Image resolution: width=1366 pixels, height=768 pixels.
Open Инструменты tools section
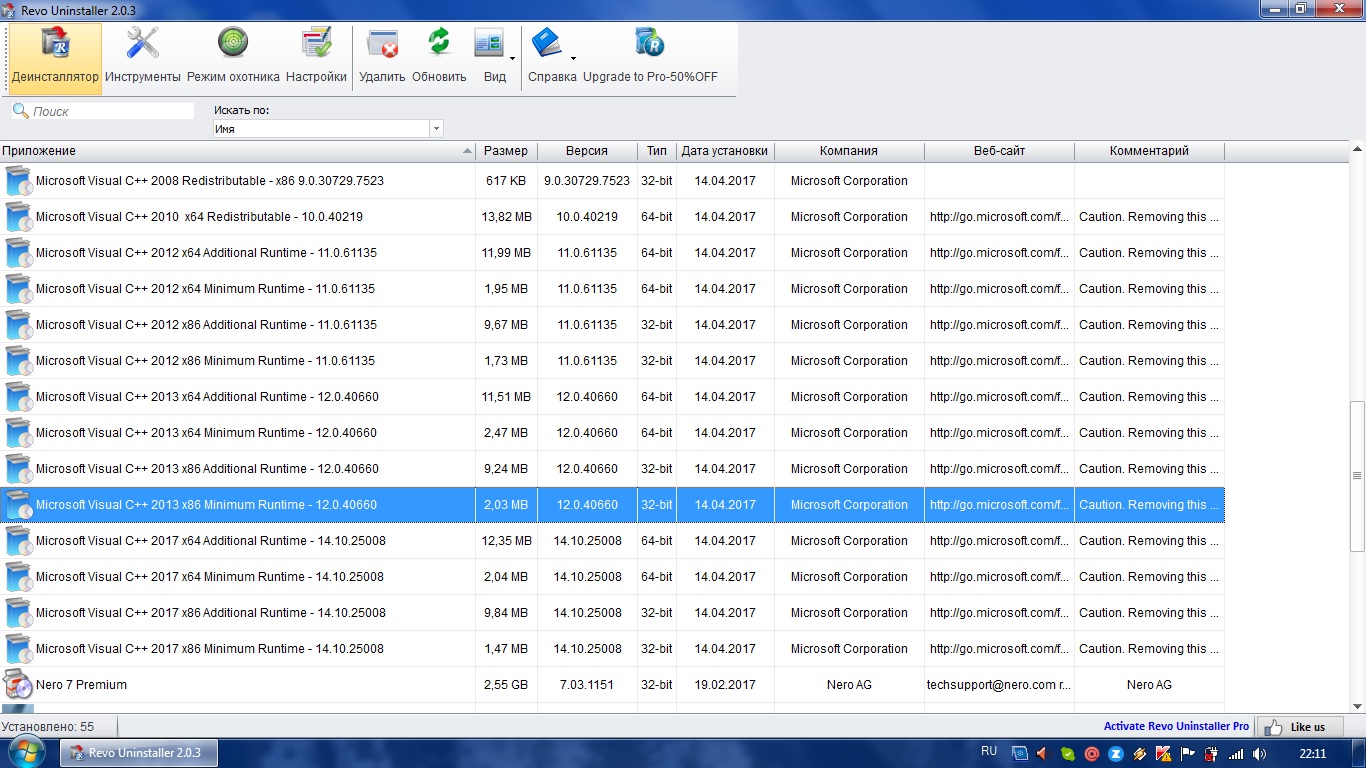click(143, 58)
